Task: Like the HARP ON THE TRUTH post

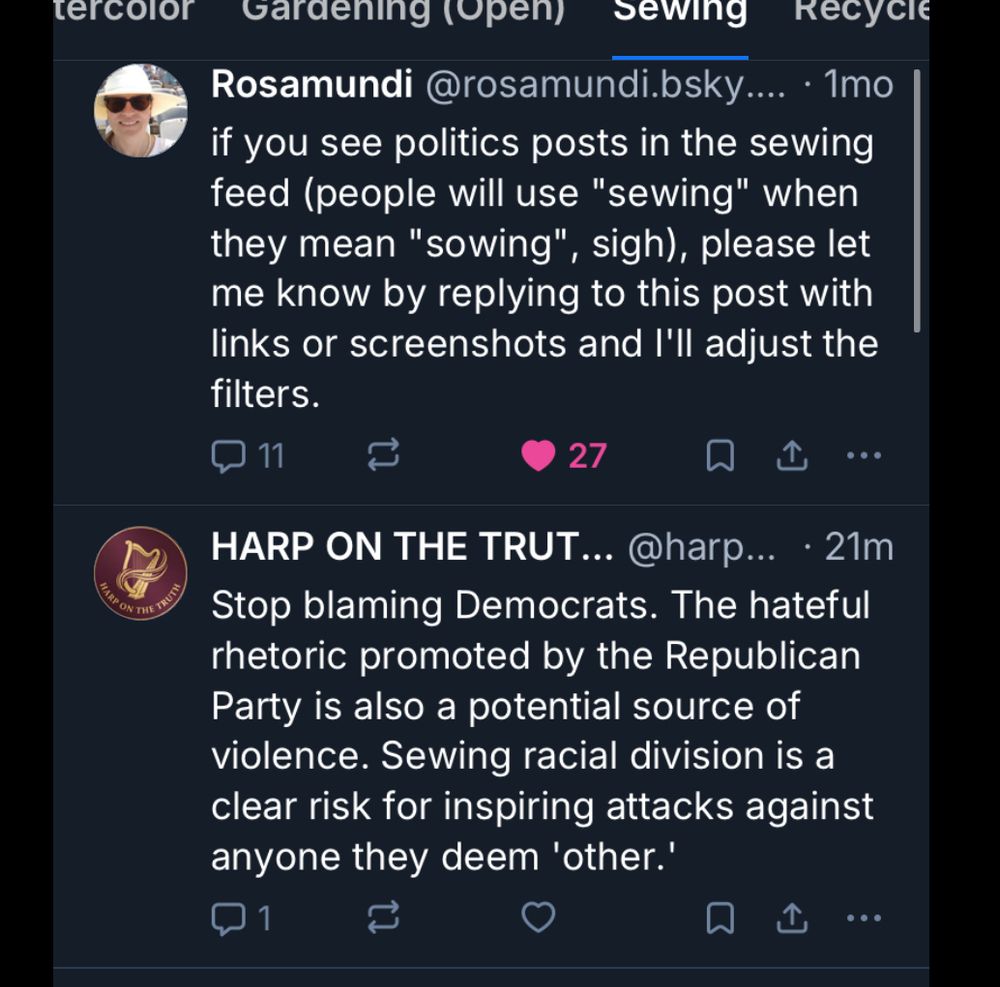Action: click(x=539, y=917)
